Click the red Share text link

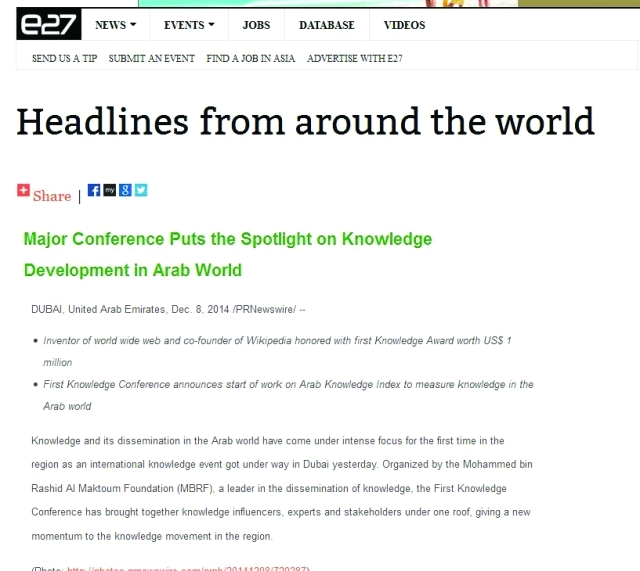point(52,196)
